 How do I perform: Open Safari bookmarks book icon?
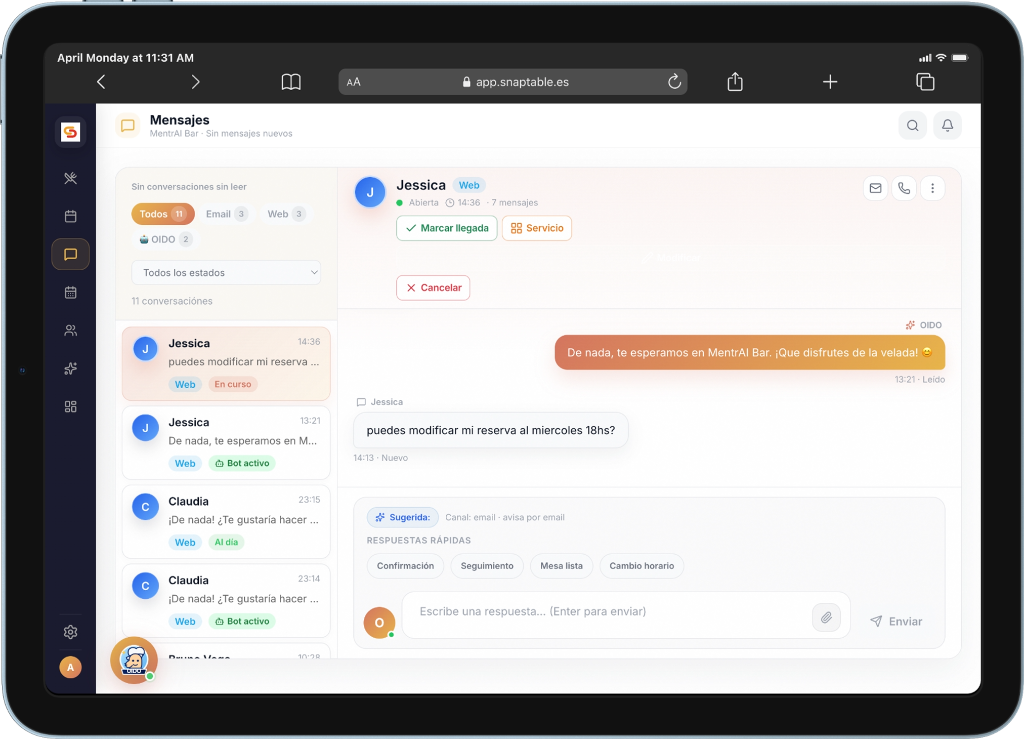(x=291, y=82)
